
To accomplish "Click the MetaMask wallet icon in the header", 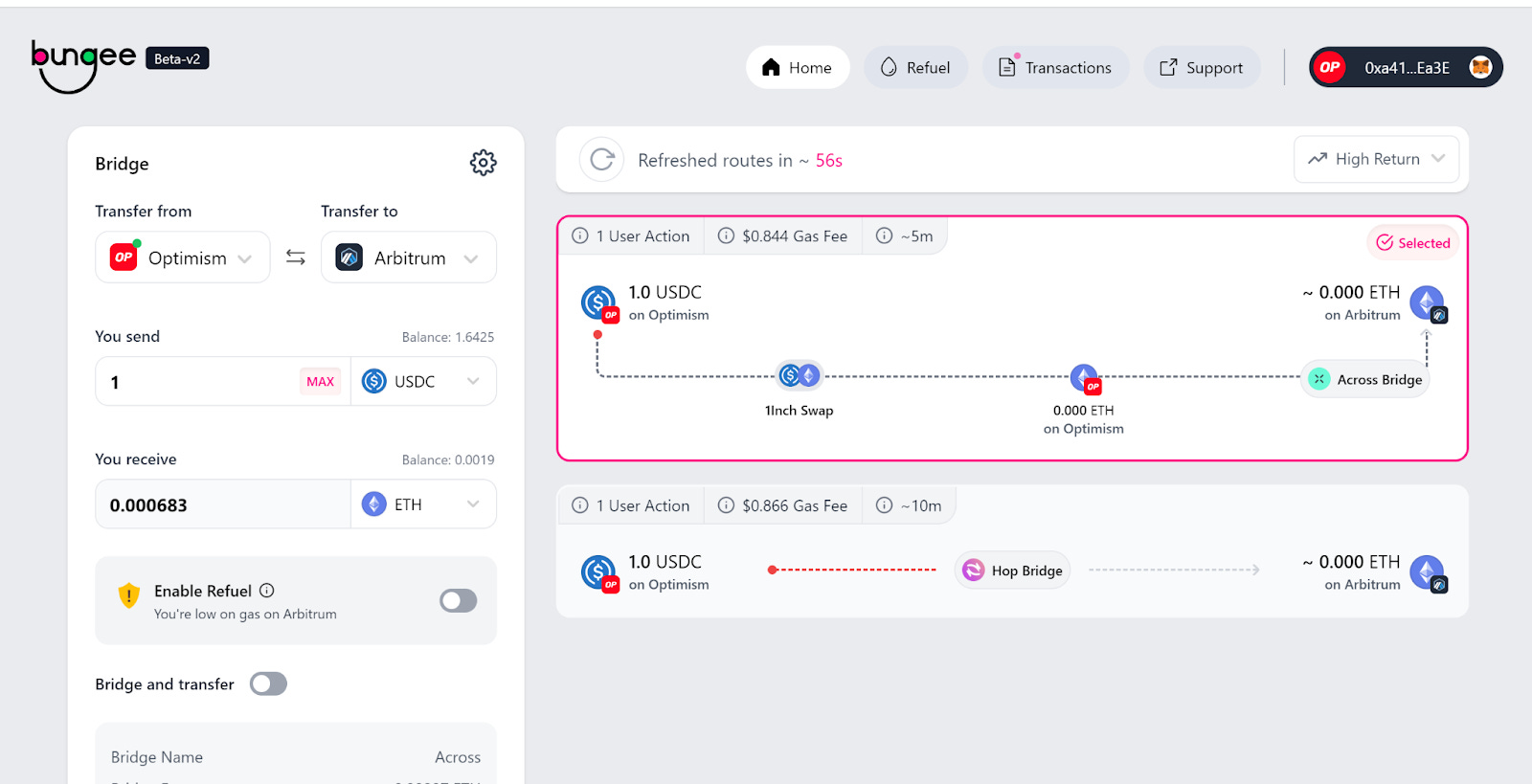I will pos(1483,67).
